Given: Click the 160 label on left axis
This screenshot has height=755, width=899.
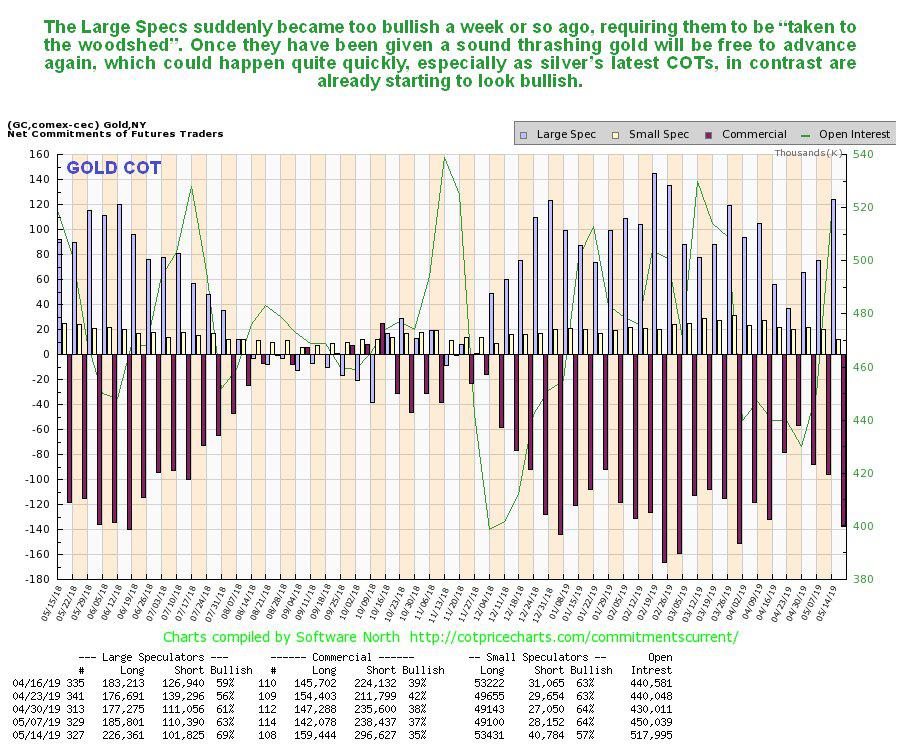Looking at the screenshot, I should [39, 154].
